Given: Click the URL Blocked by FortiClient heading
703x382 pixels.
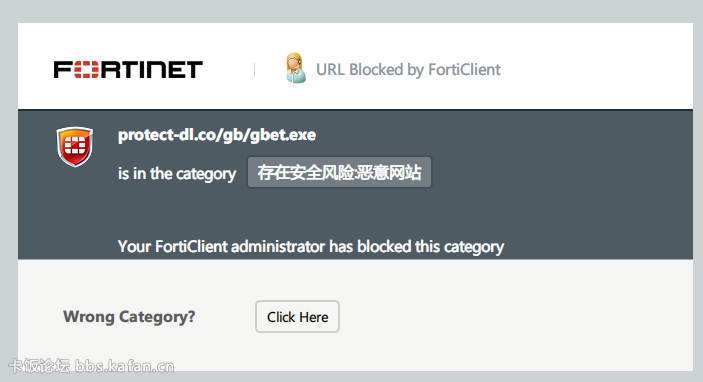Looking at the screenshot, I should click(x=408, y=69).
